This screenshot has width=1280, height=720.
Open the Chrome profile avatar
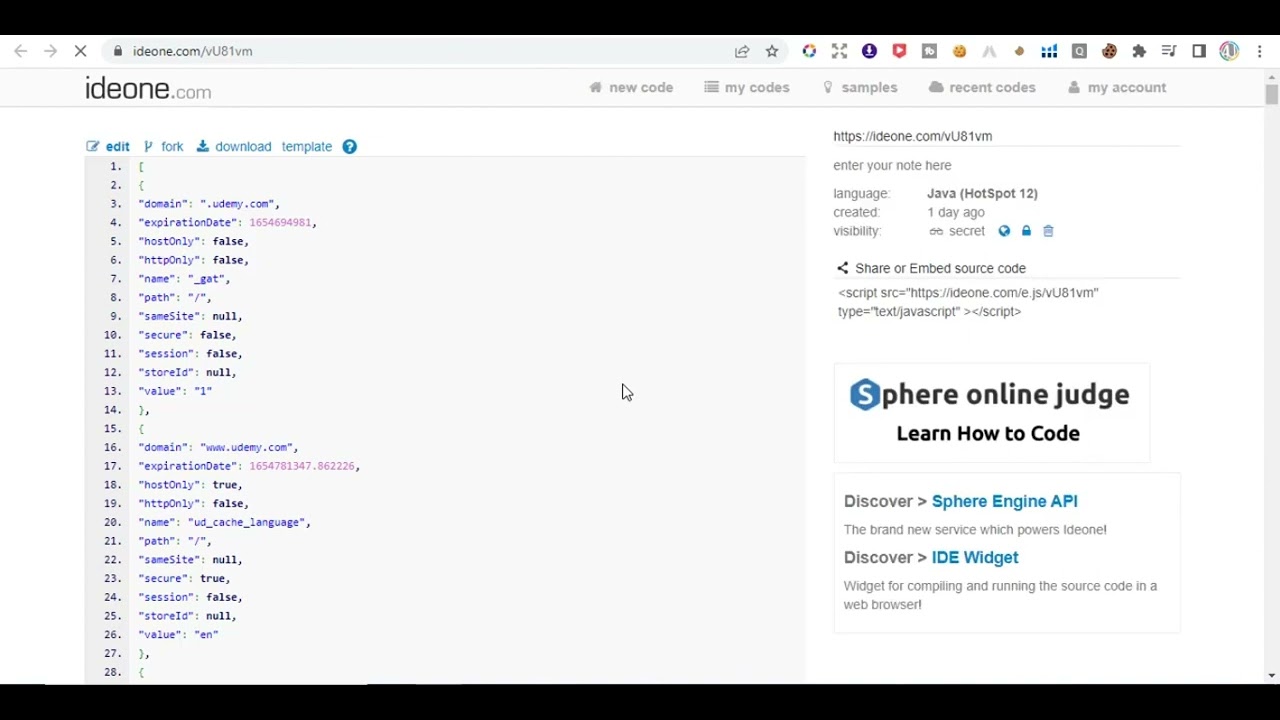pos(1229,51)
